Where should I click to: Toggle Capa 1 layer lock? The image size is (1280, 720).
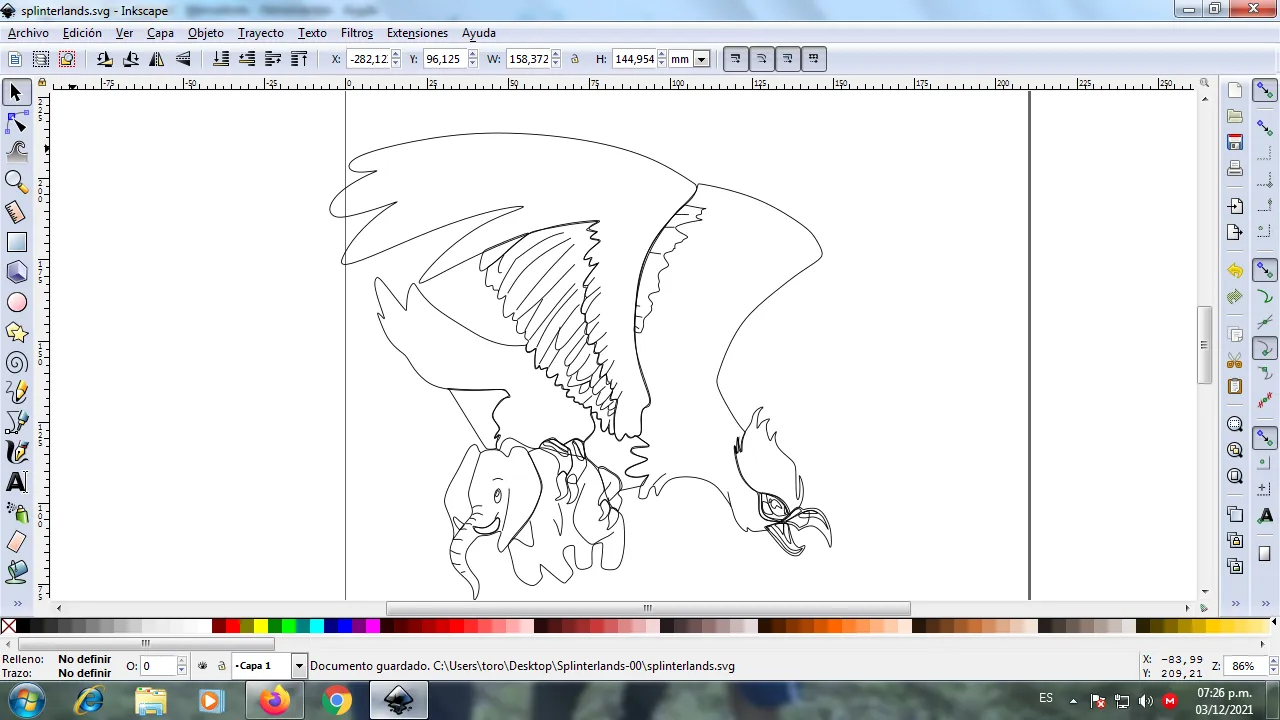pyautogui.click(x=221, y=666)
